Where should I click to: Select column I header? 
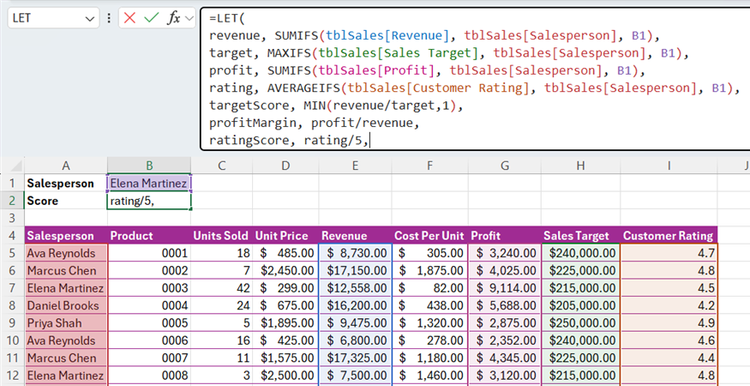point(669,166)
